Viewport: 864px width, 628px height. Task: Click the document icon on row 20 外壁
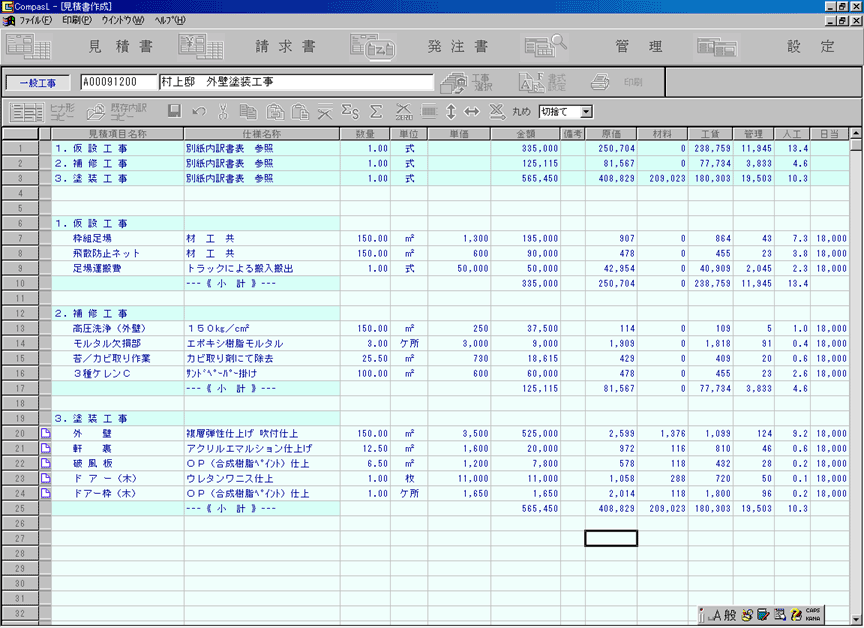pos(45,434)
